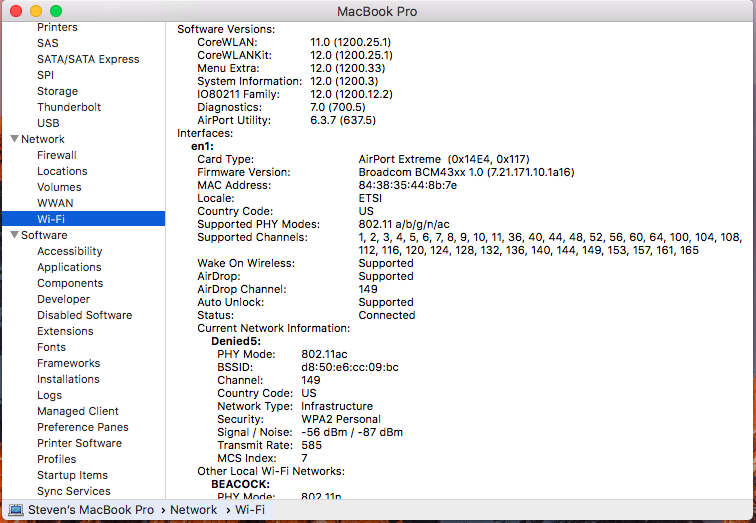Select SPI in the sidebar
Viewport: 756px width, 523px height.
coord(45,75)
